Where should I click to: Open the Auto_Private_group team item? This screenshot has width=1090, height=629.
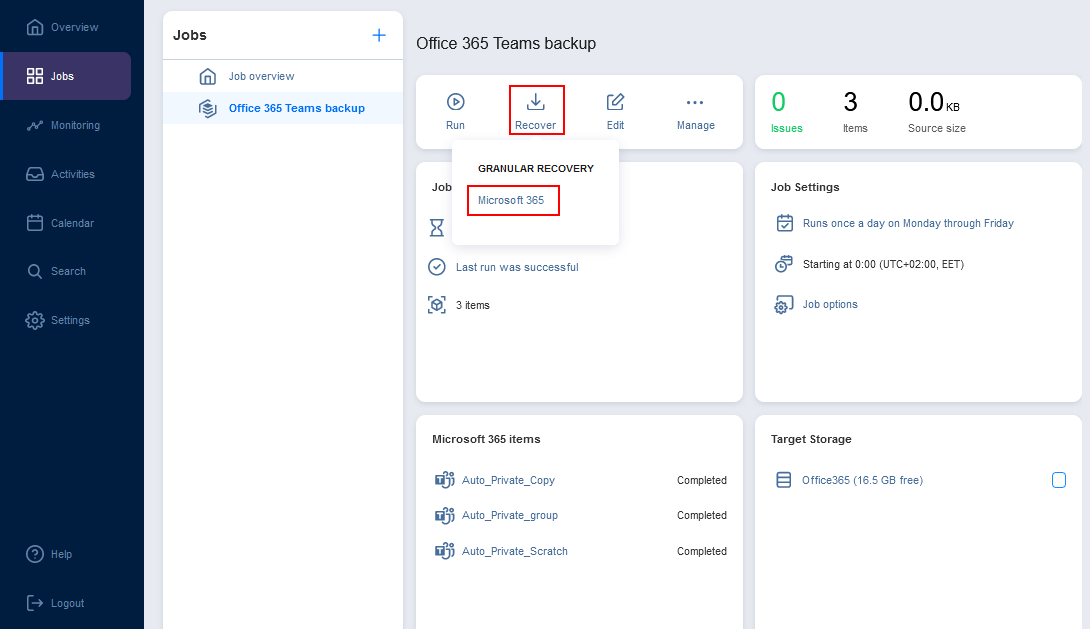[x=510, y=515]
